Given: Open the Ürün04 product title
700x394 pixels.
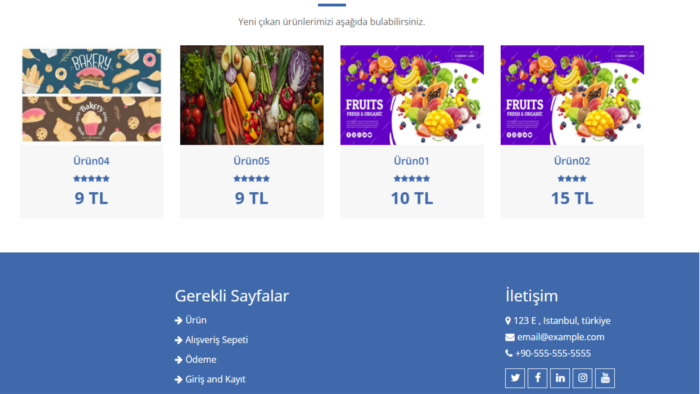Looking at the screenshot, I should click(x=92, y=161).
